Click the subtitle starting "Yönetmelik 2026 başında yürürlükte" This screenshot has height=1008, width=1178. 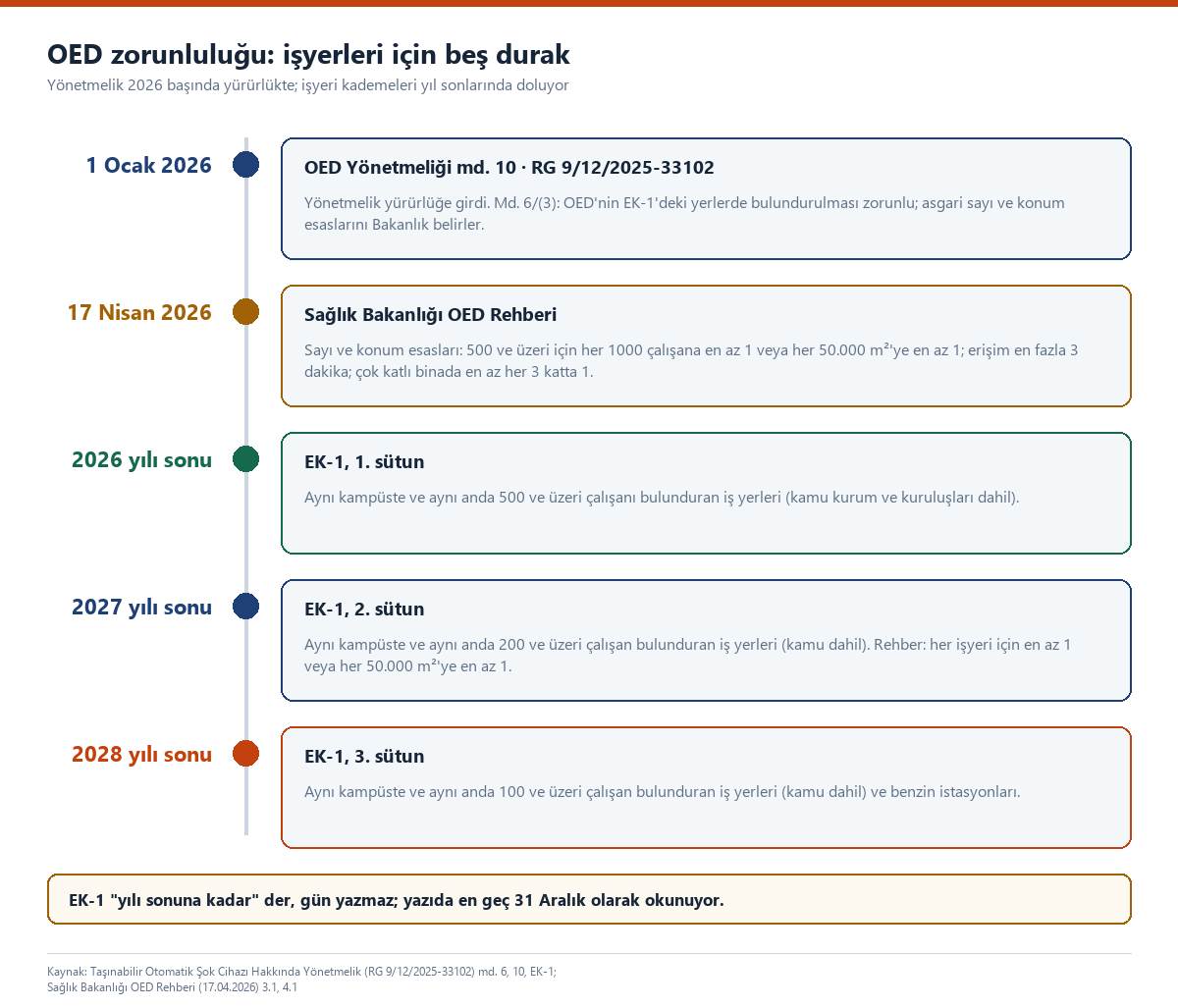point(308,85)
